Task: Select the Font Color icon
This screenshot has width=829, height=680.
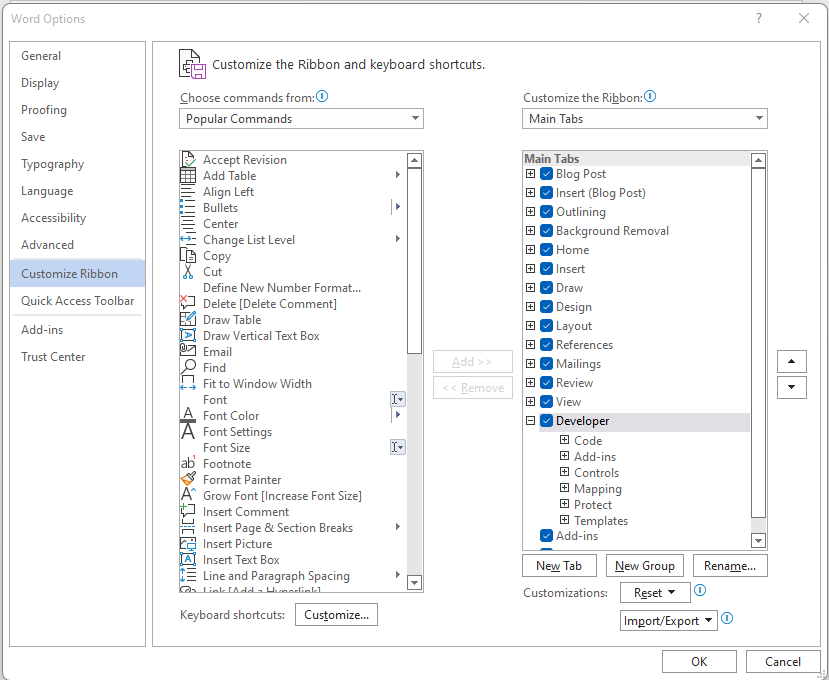Action: point(188,415)
